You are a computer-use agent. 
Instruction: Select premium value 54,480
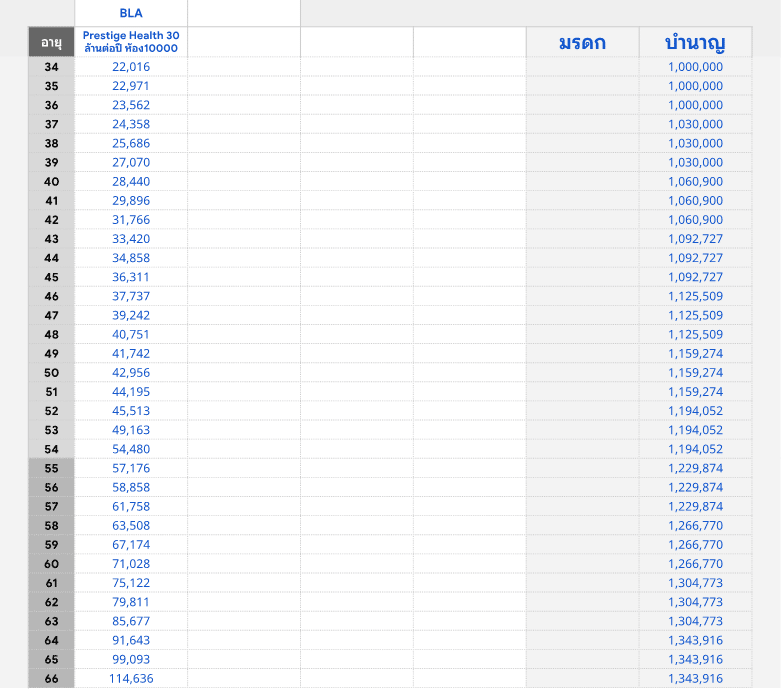(x=131, y=449)
